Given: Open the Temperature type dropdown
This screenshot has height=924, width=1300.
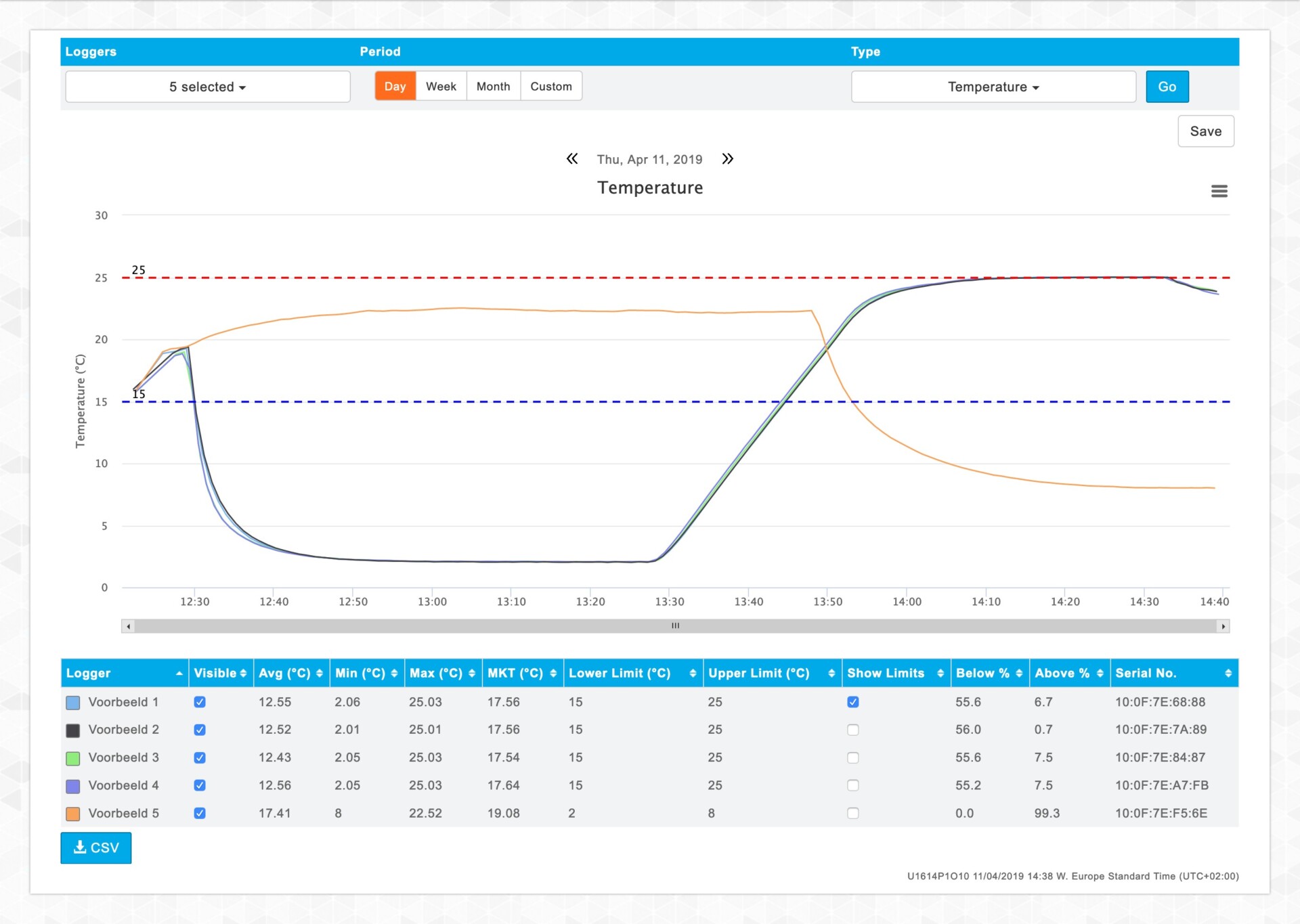Looking at the screenshot, I should click(x=993, y=87).
